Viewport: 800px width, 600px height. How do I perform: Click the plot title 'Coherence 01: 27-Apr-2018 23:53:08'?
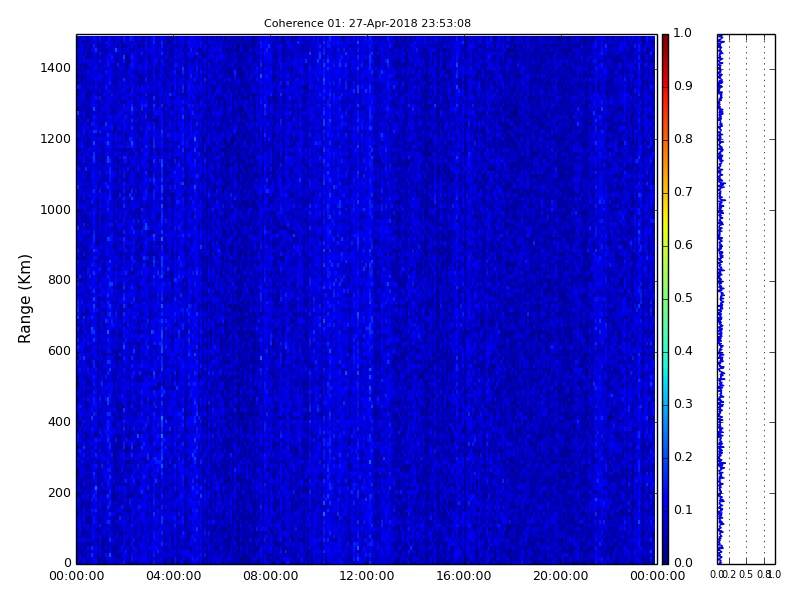(367, 23)
